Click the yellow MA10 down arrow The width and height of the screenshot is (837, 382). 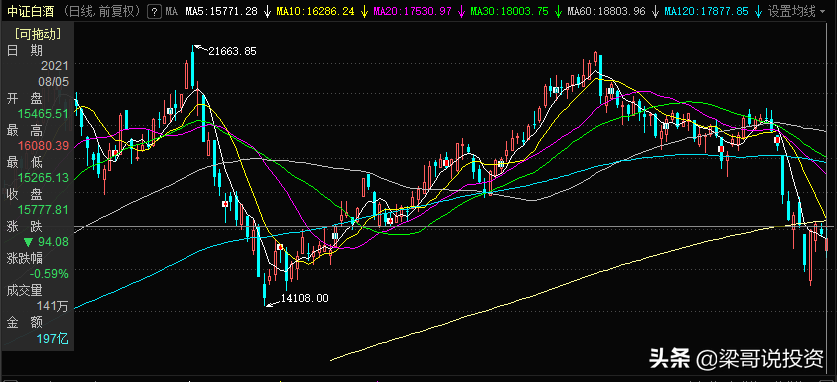[x=365, y=11]
